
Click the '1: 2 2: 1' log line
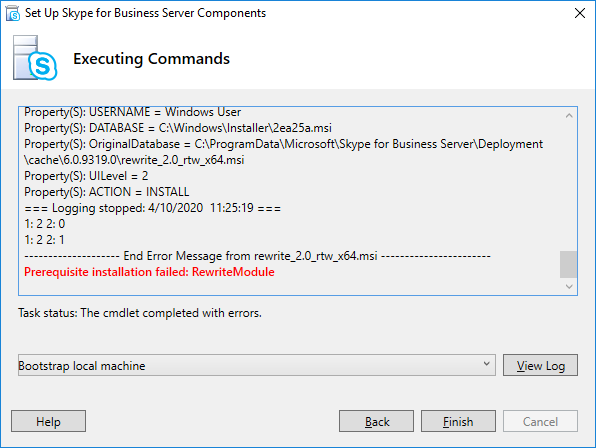[x=45, y=240]
